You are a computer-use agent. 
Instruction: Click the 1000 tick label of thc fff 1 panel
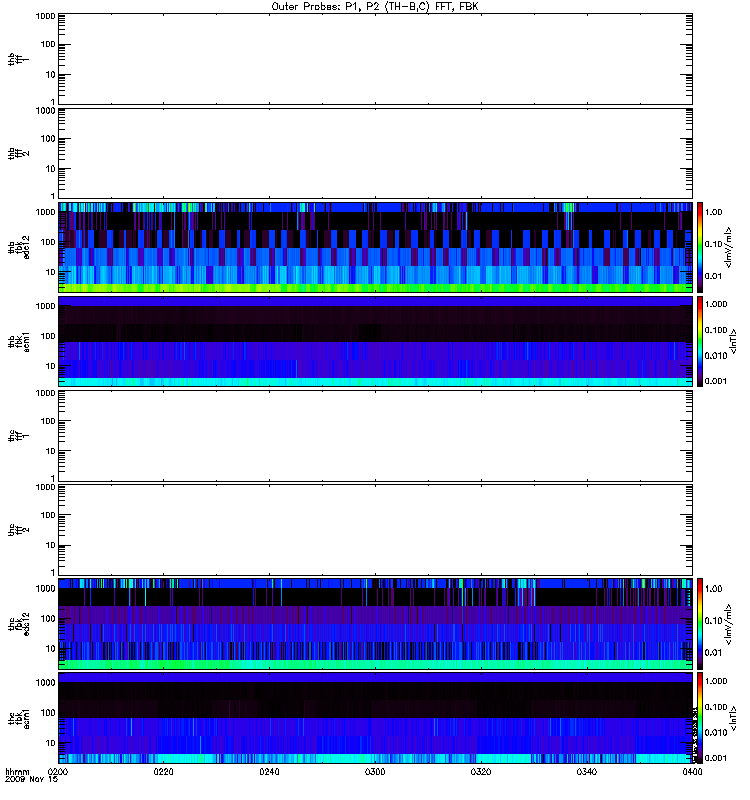point(45,393)
